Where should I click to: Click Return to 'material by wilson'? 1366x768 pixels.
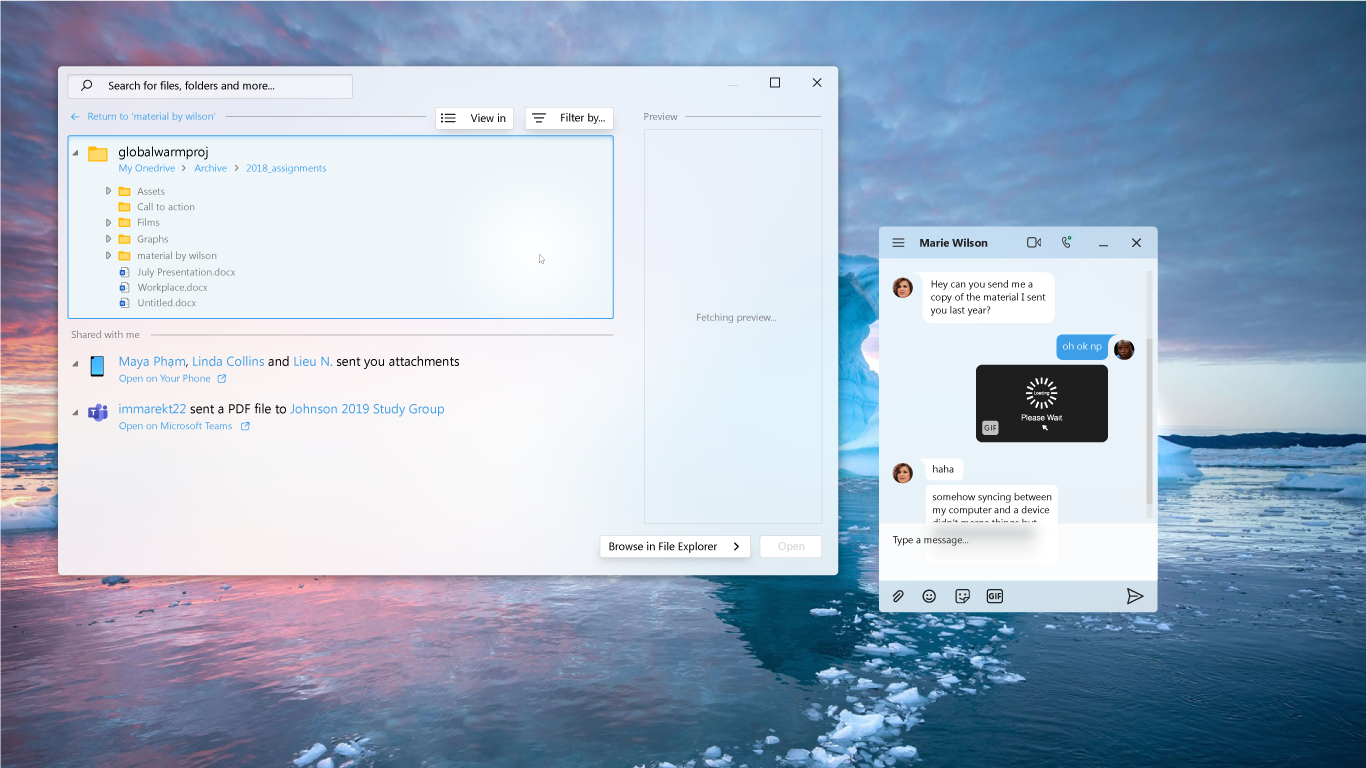[151, 116]
